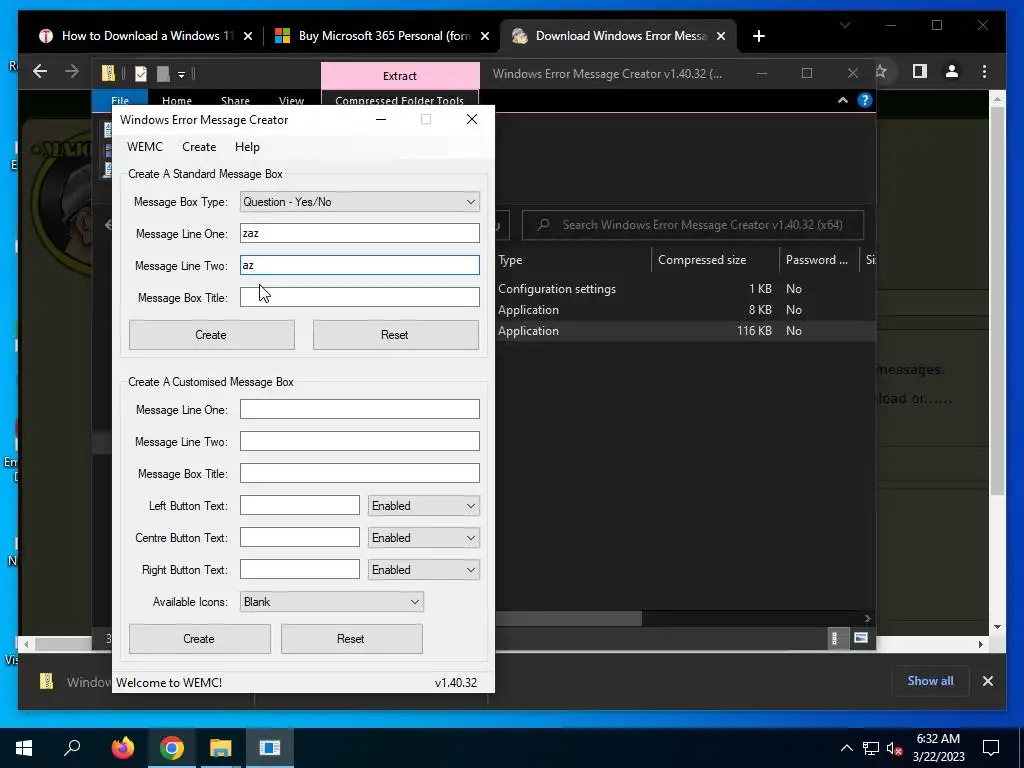Click the standard Message Box Title field
Screen dimensions: 1024x768
(x=360, y=297)
